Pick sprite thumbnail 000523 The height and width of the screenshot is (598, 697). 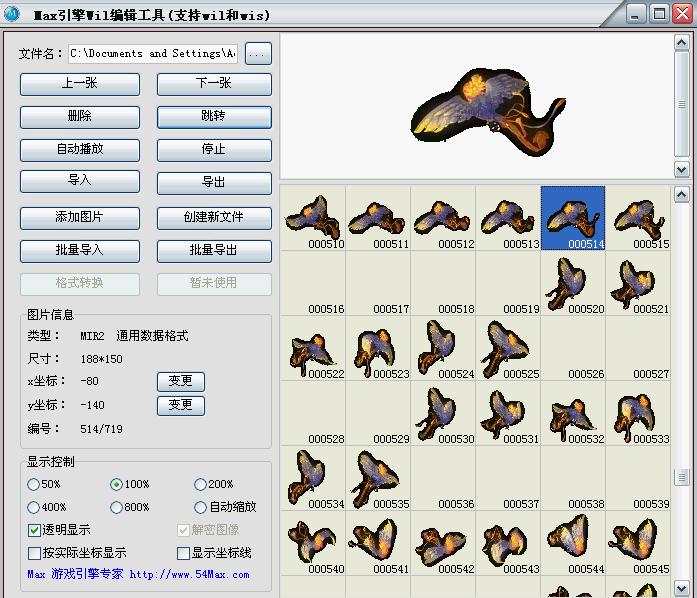point(378,349)
